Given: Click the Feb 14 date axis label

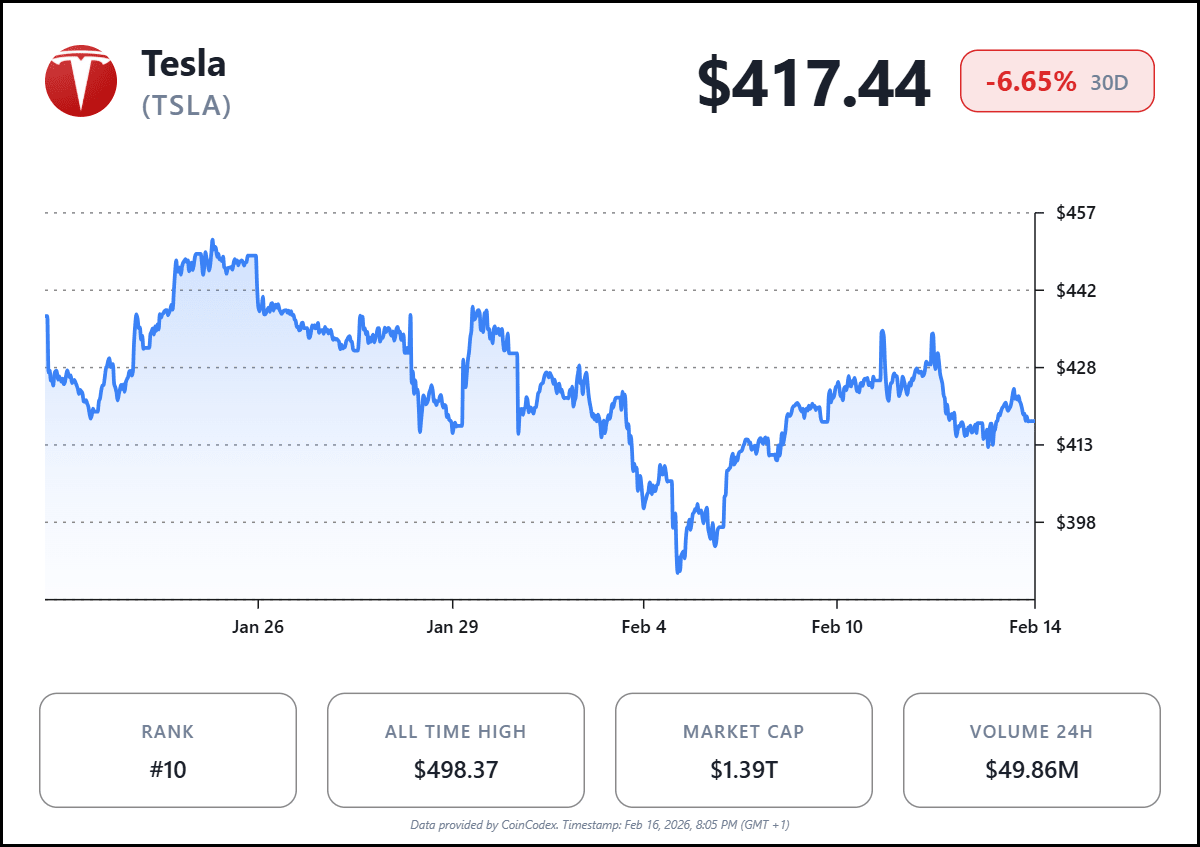Looking at the screenshot, I should [1034, 627].
